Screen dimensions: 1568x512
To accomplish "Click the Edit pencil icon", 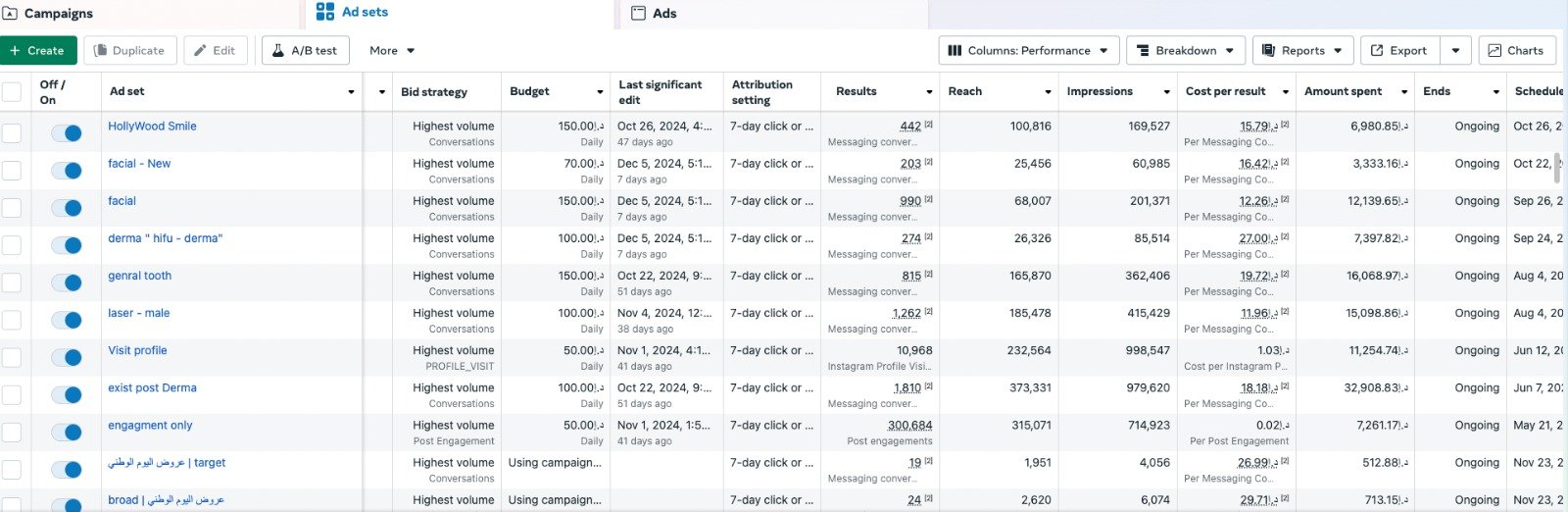I will pos(201,51).
